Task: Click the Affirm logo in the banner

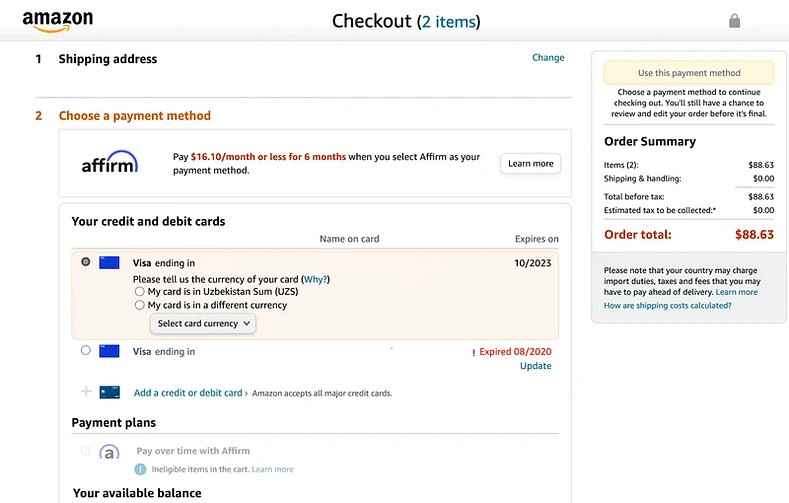Action: point(109,163)
